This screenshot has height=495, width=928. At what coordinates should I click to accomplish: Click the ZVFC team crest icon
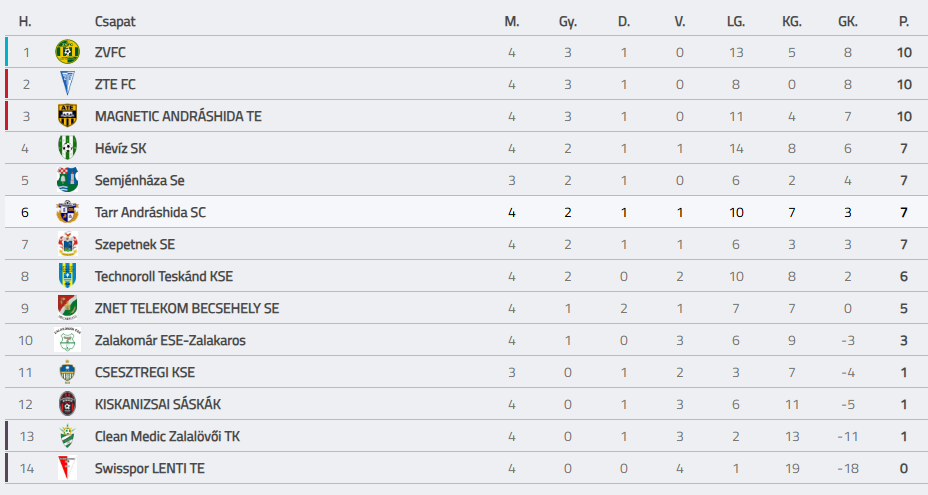(x=67, y=52)
